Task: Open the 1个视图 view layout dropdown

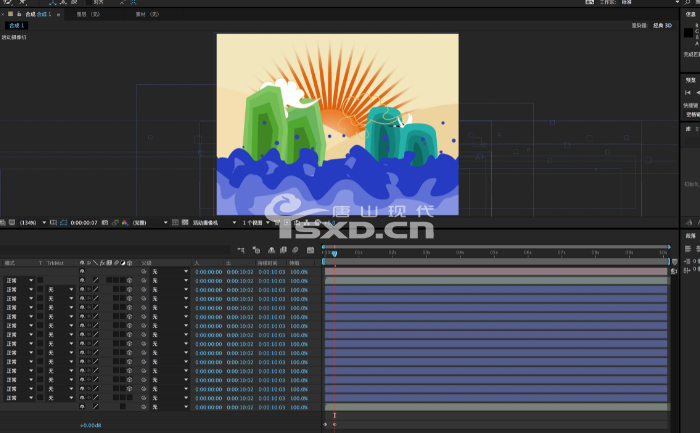Action: [x=256, y=222]
